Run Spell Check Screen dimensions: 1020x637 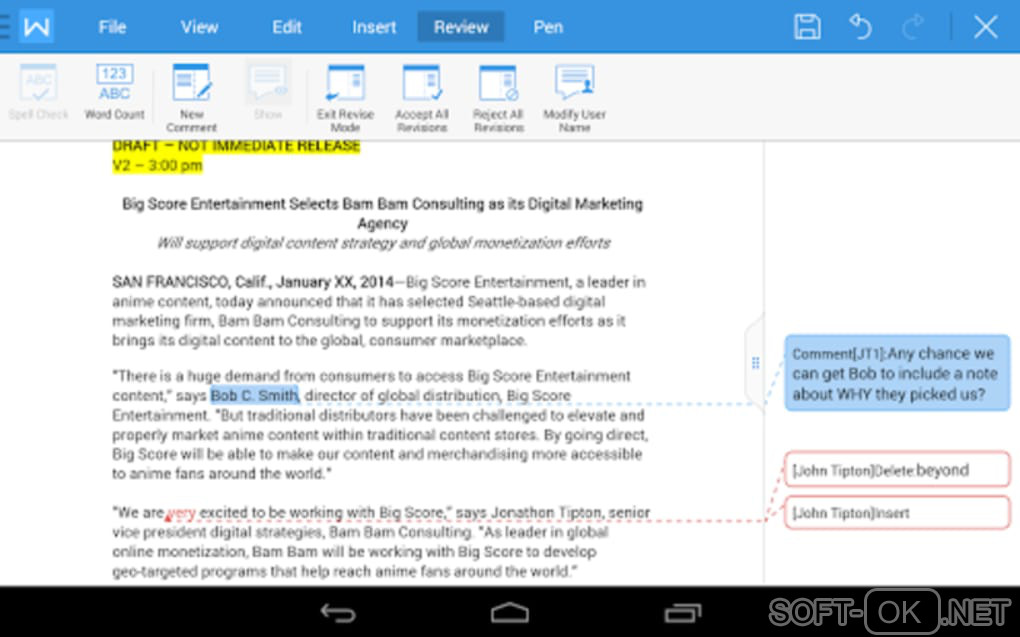click(38, 92)
